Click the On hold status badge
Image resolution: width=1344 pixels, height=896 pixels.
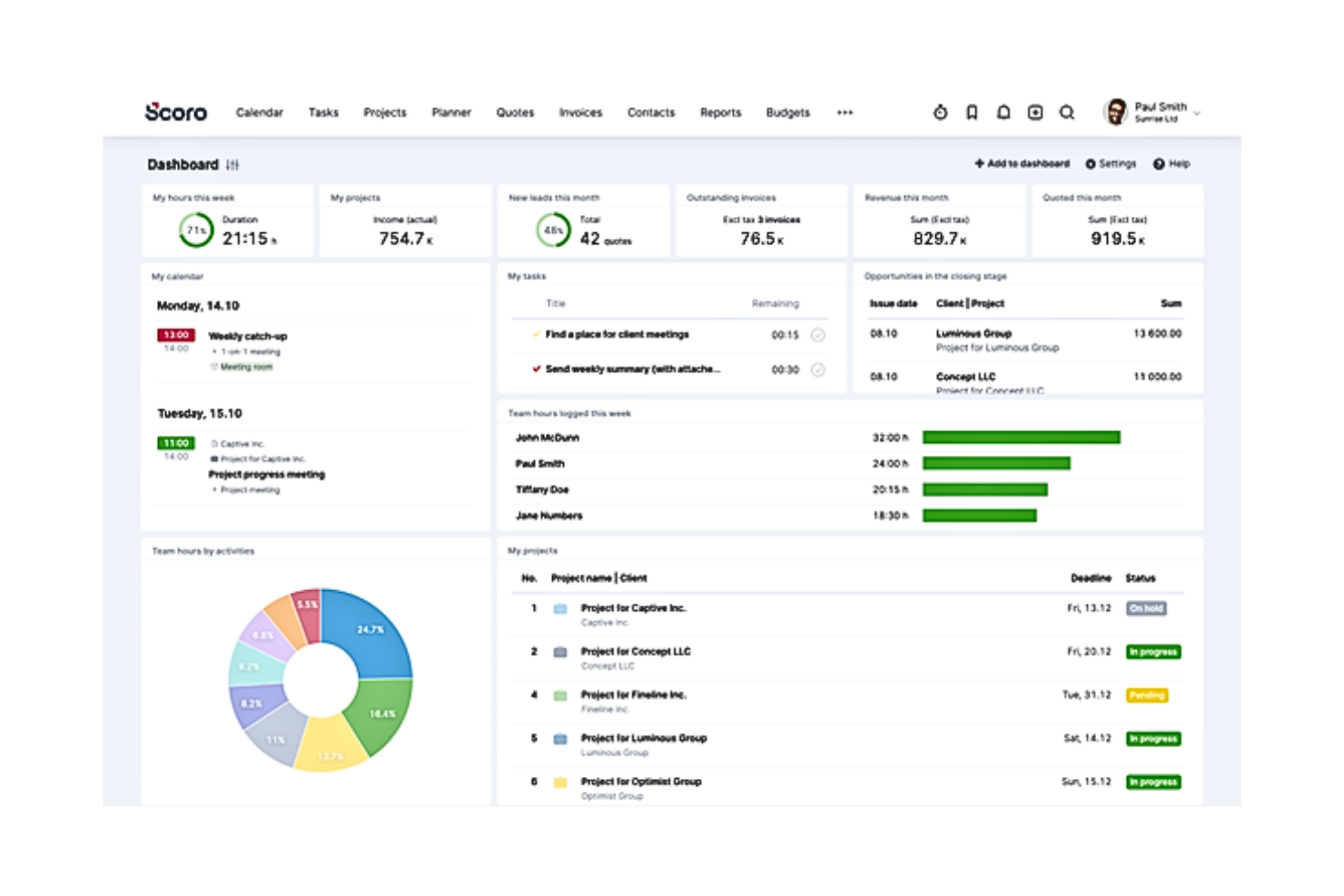point(1146,608)
